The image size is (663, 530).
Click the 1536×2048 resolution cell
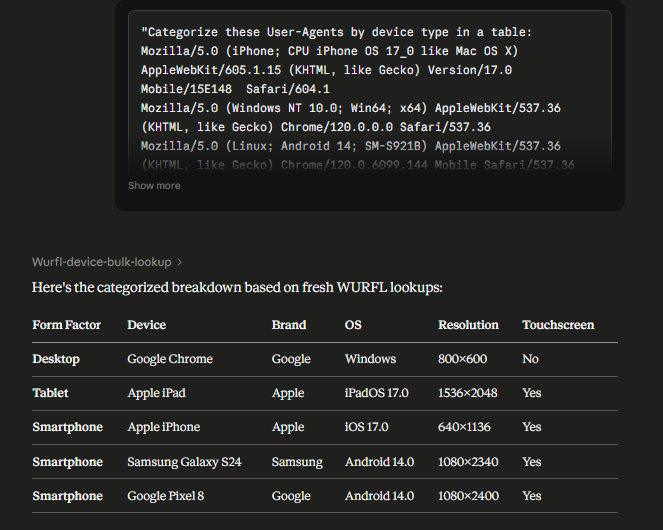468,393
